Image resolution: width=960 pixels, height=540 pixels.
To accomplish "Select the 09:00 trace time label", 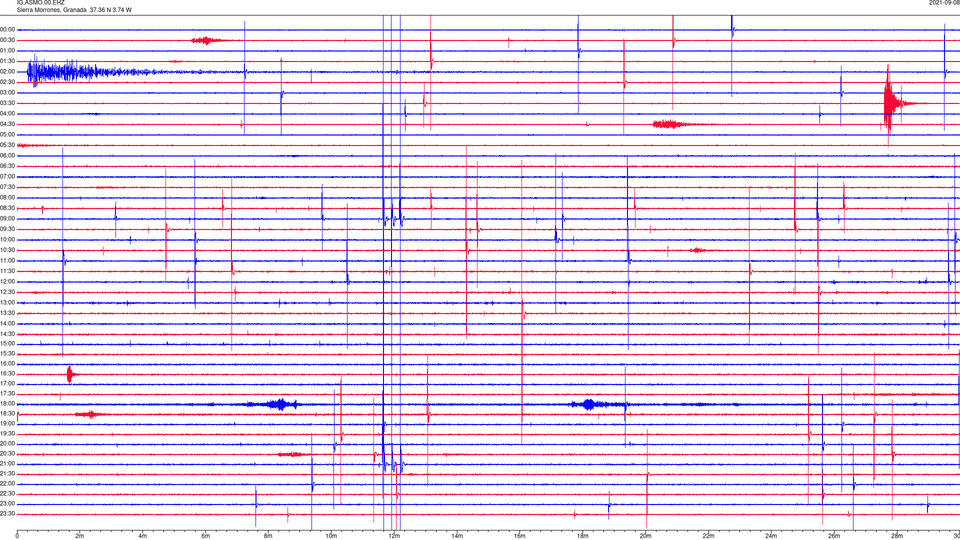I will (8, 219).
